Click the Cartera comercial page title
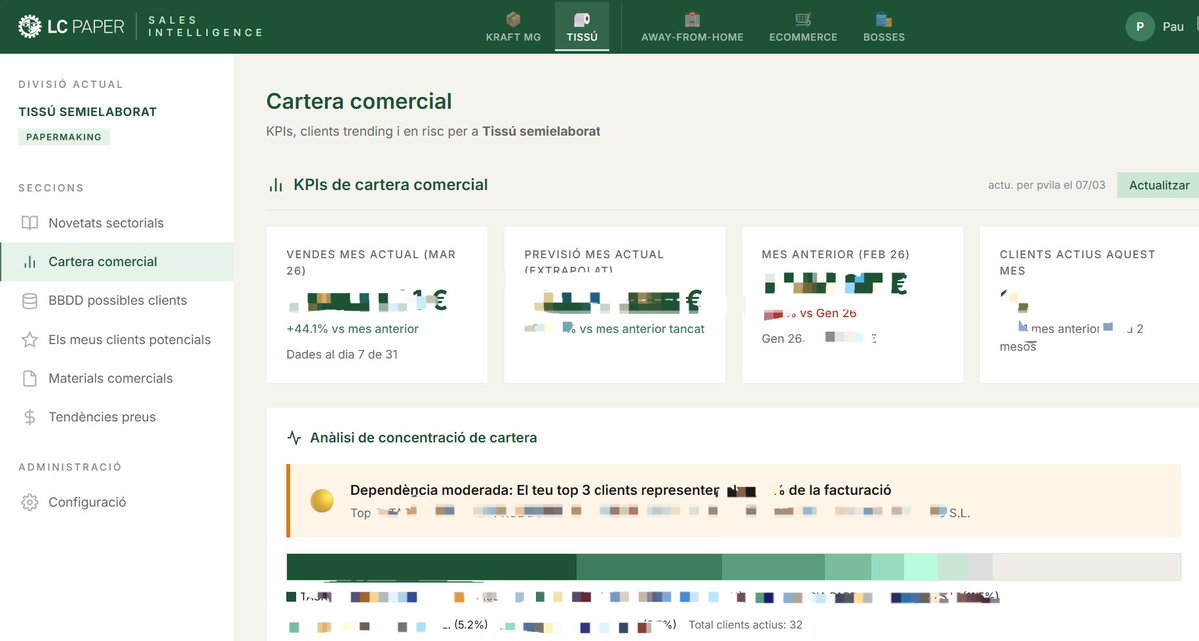Viewport: 1199px width, 641px height. click(359, 101)
